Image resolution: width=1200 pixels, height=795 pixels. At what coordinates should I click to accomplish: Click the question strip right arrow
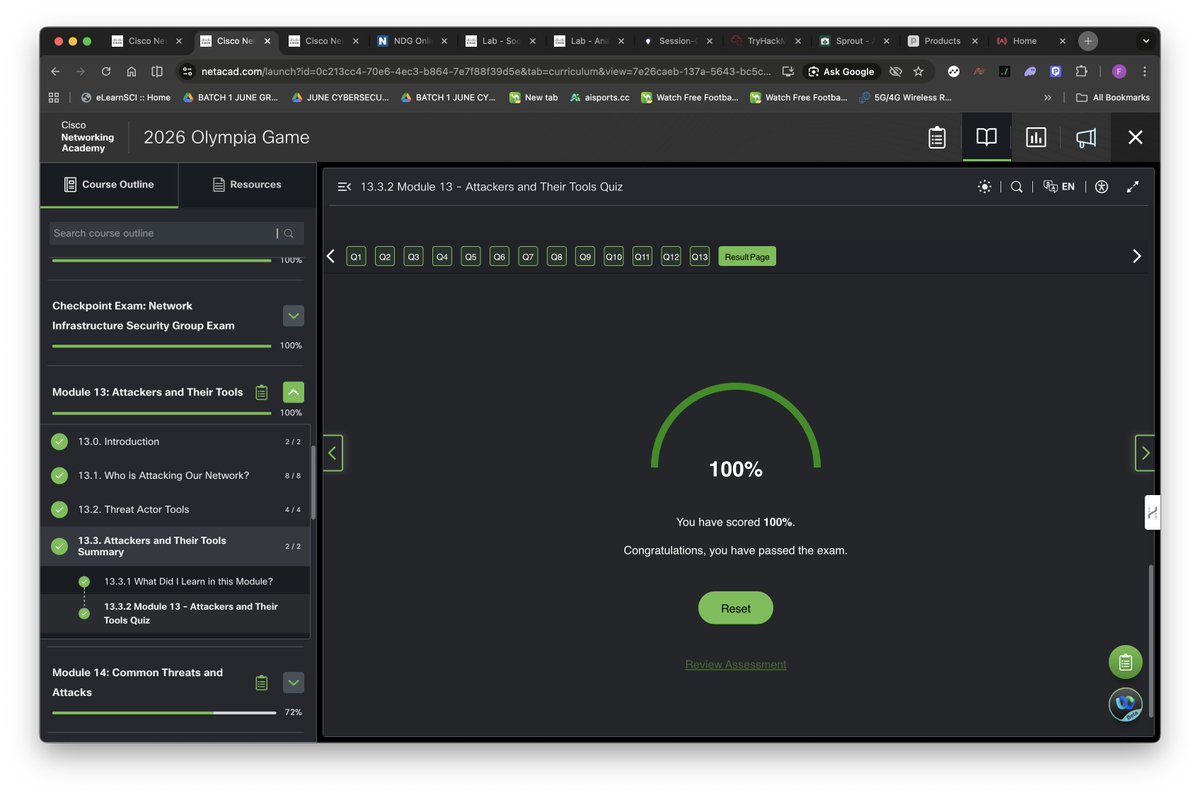click(1136, 256)
